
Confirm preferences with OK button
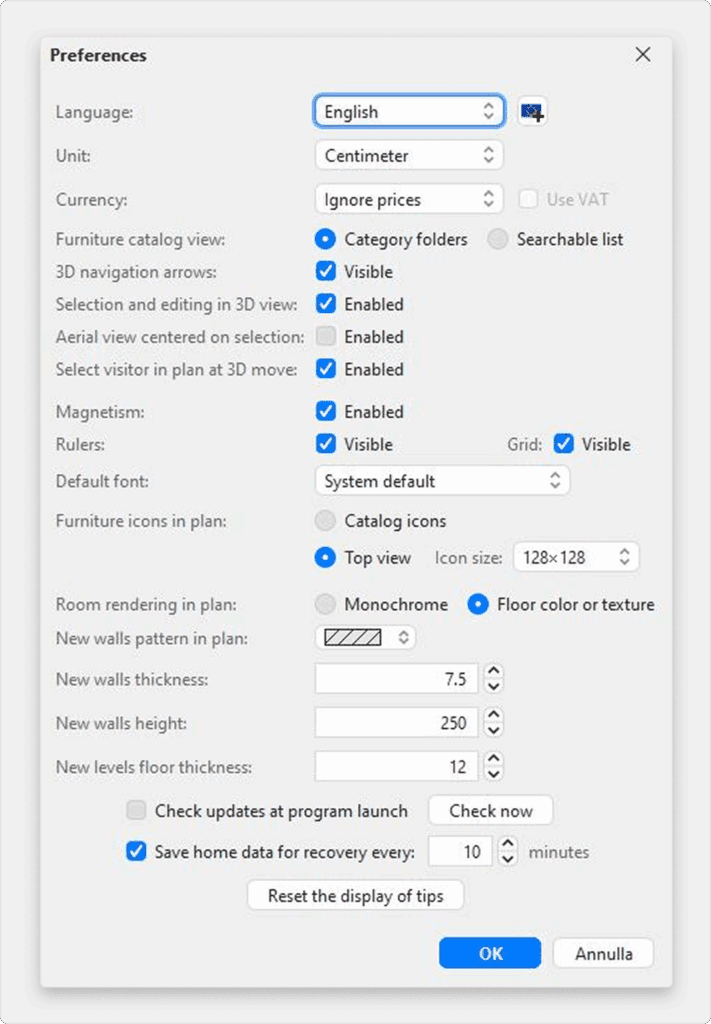point(490,953)
